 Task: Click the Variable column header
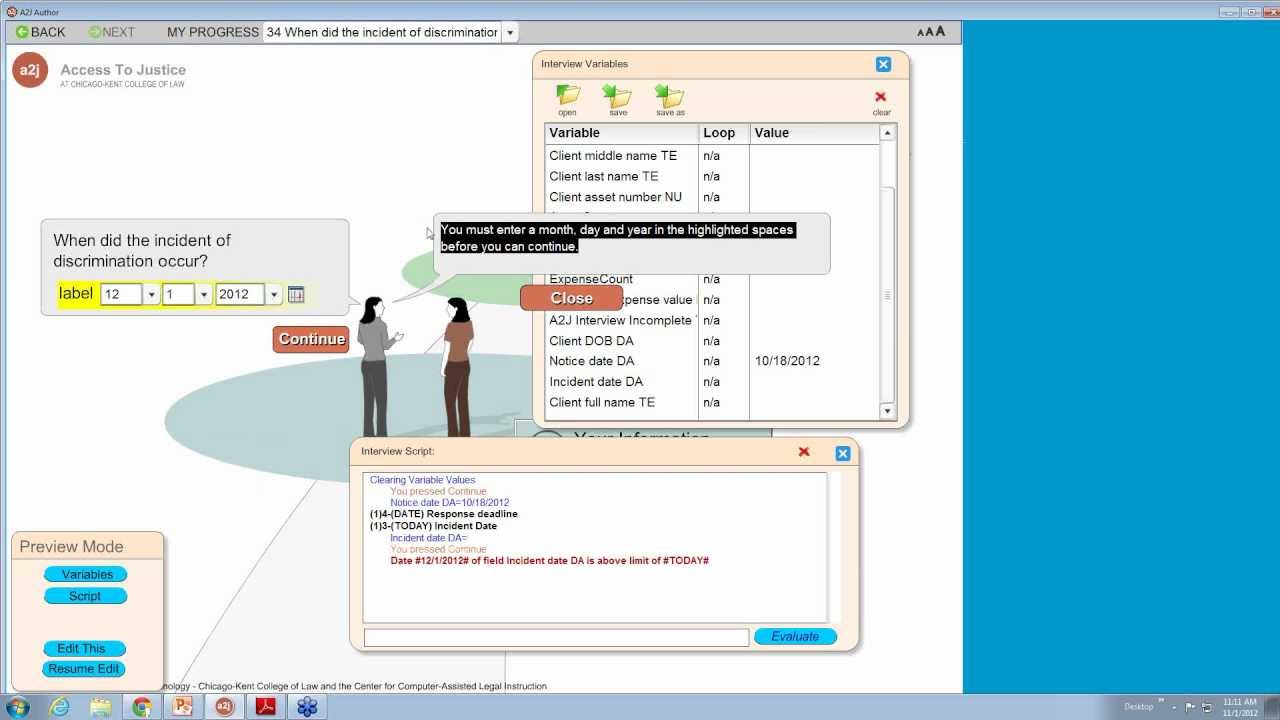(x=621, y=133)
